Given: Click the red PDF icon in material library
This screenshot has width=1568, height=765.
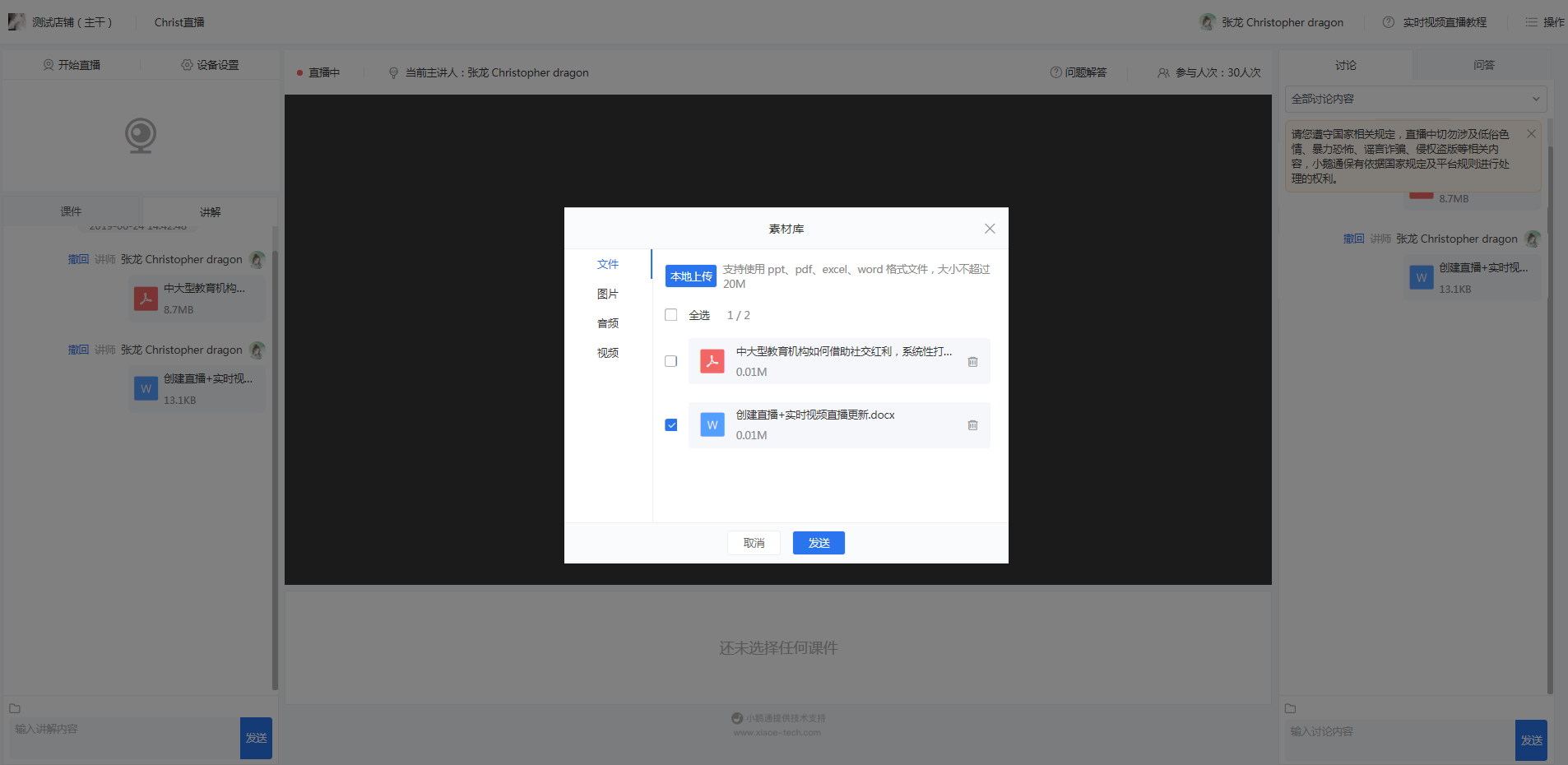Looking at the screenshot, I should click(x=712, y=361).
